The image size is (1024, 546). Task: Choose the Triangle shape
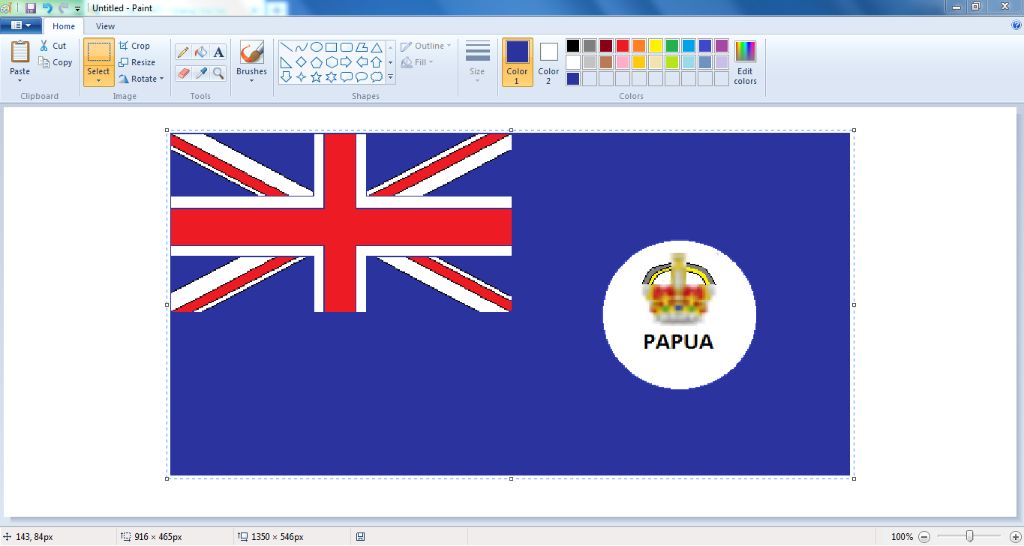tap(376, 48)
